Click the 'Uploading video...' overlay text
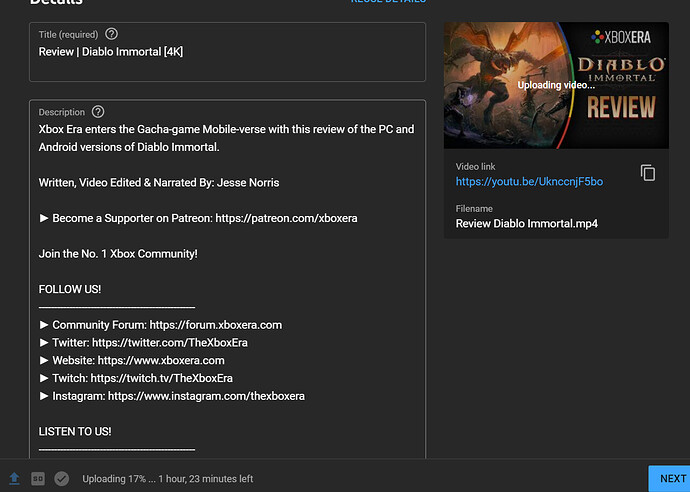This screenshot has width=690, height=492. [556, 85]
